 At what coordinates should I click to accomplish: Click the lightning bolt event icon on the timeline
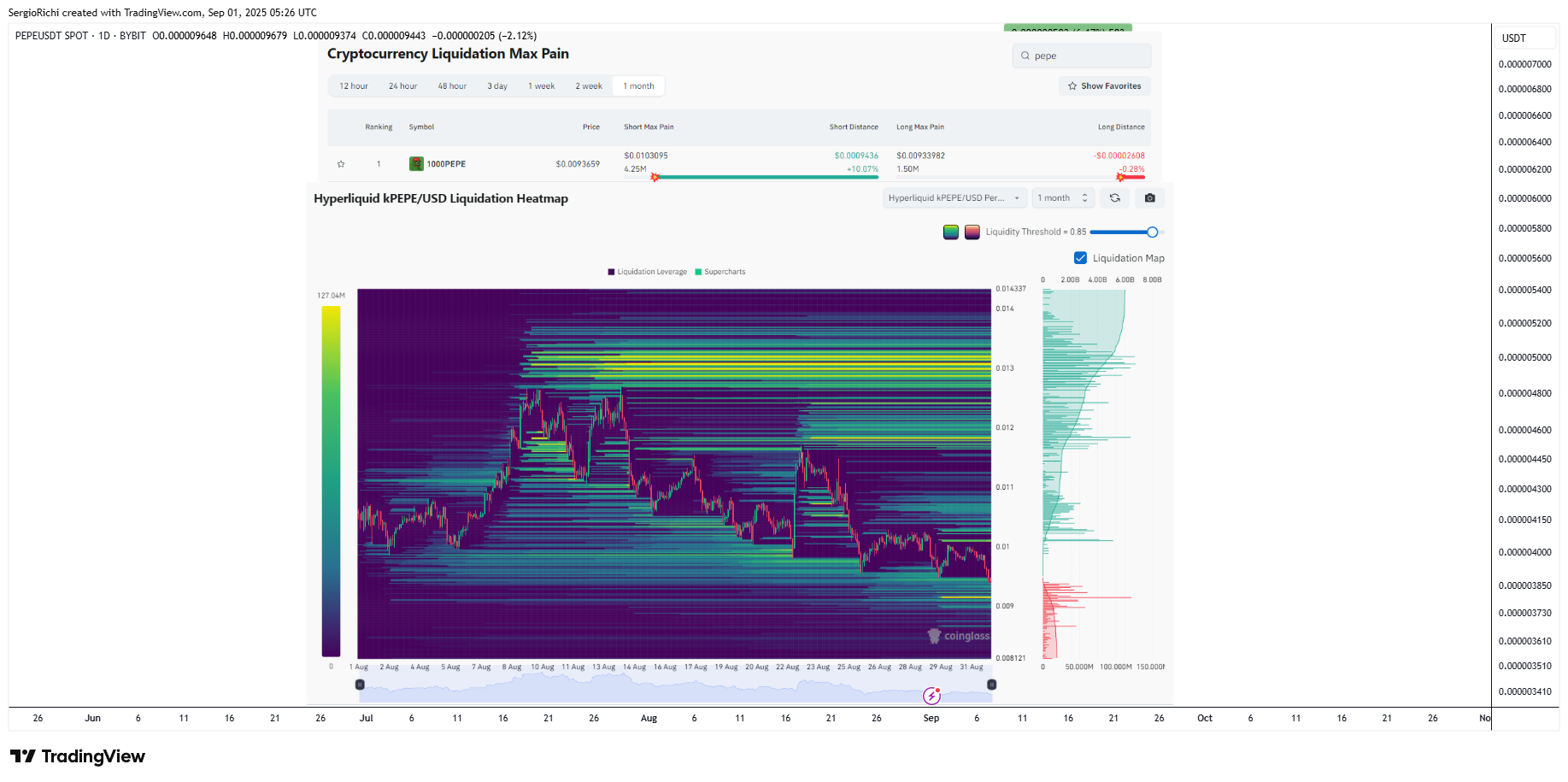click(x=931, y=696)
